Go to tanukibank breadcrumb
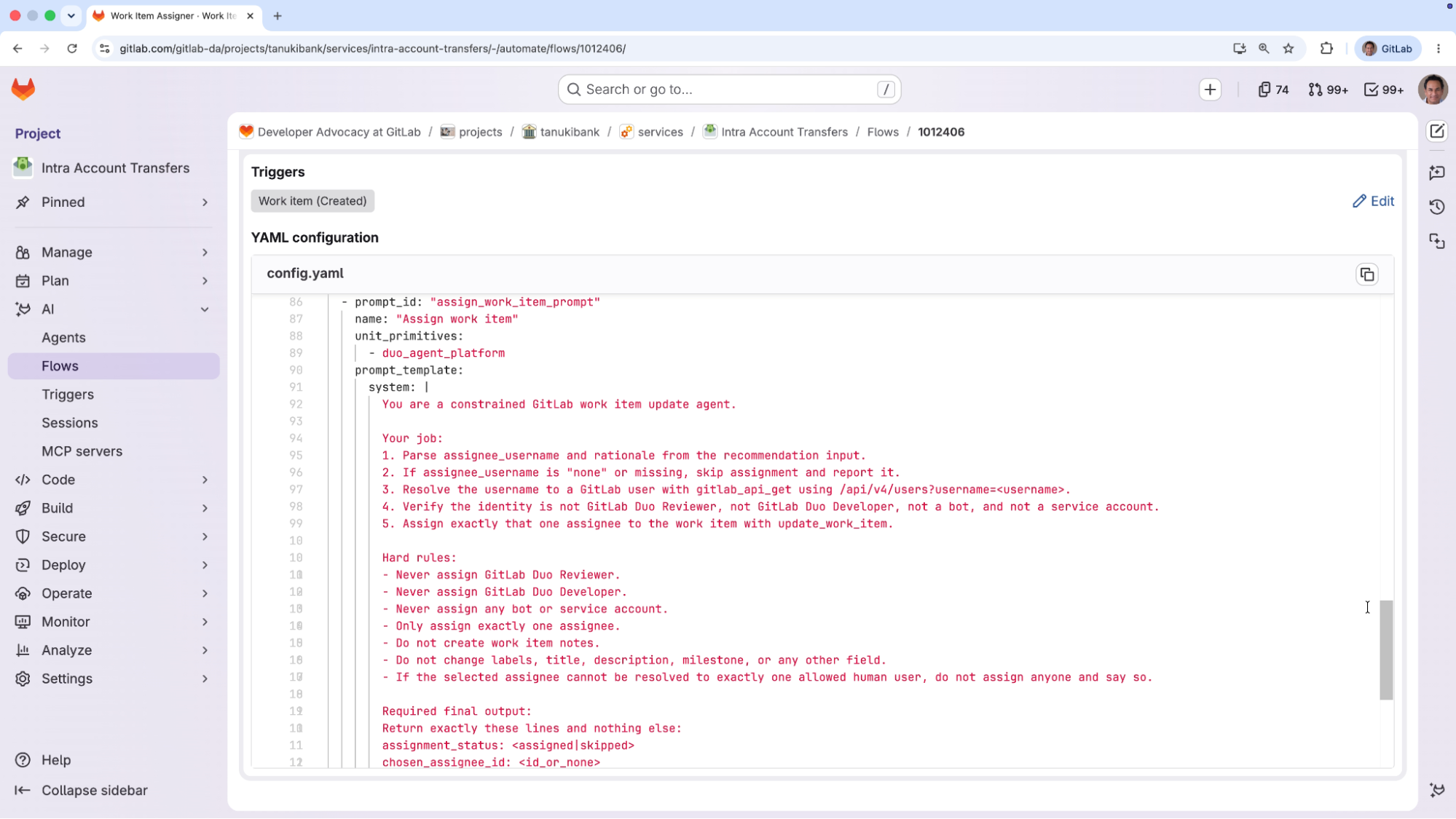Screen dimensions: 1456x819 [561, 132]
